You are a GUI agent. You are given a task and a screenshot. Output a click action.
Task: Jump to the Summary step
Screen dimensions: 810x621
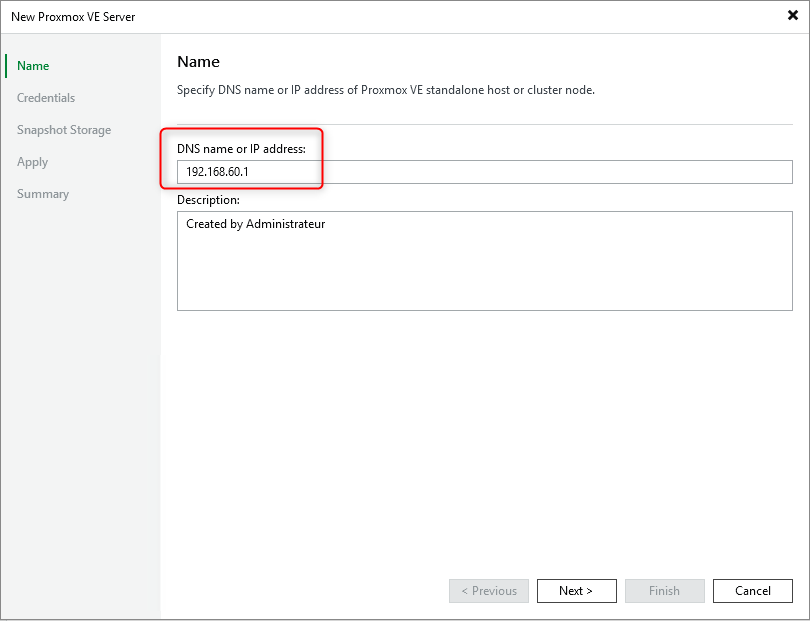pos(43,193)
